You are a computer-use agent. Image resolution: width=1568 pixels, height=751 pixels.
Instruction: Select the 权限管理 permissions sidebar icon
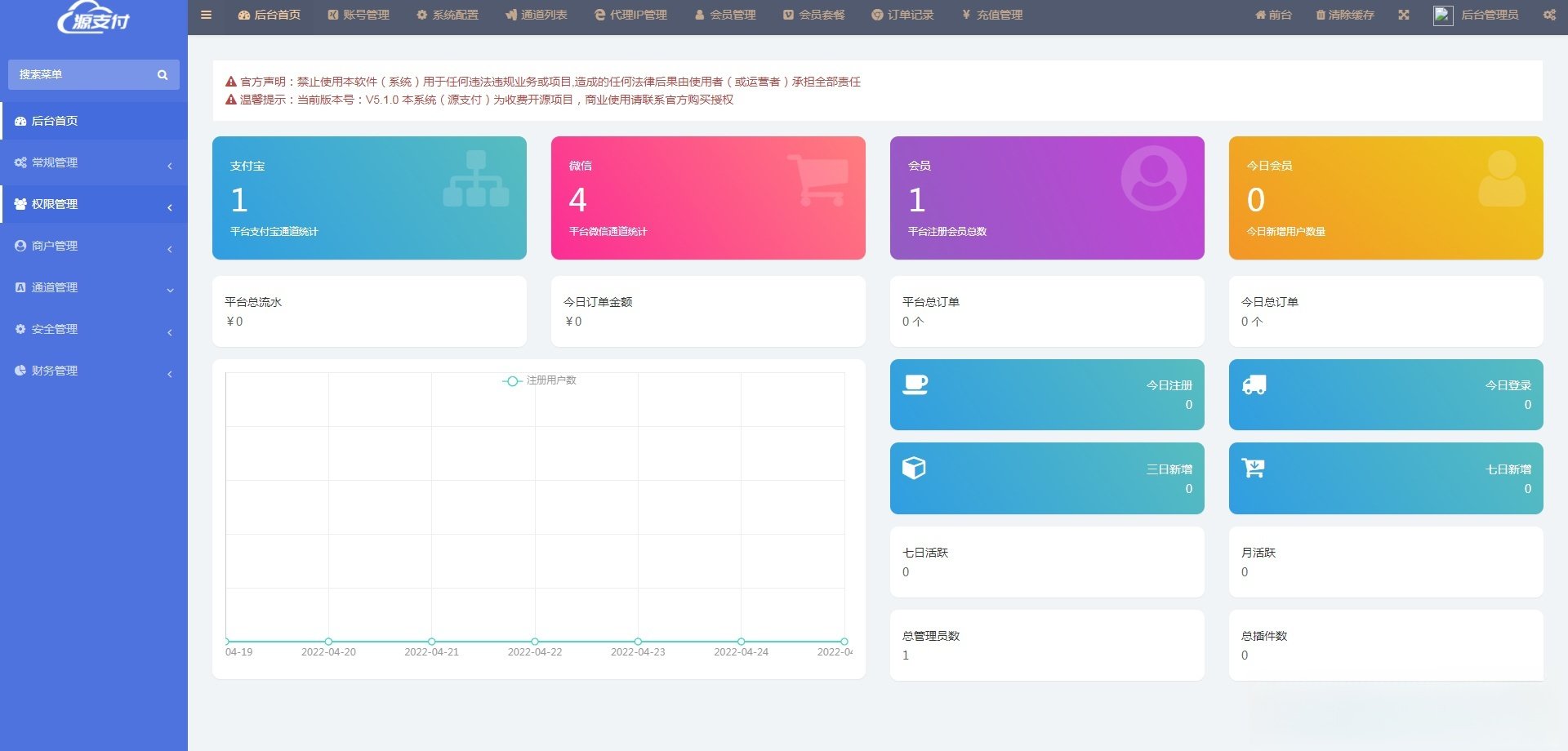click(20, 204)
